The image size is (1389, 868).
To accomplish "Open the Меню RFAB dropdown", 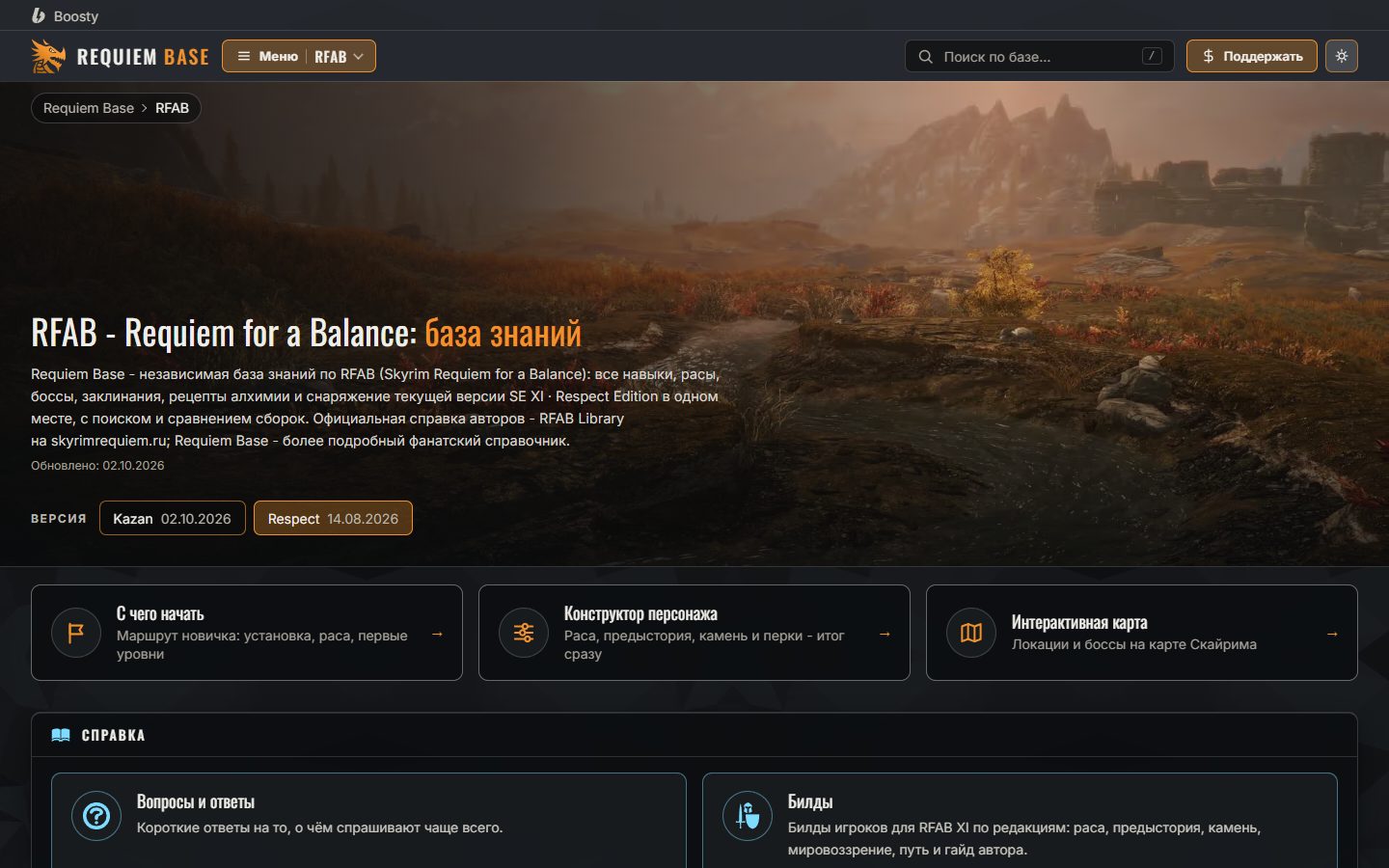I will tap(299, 56).
